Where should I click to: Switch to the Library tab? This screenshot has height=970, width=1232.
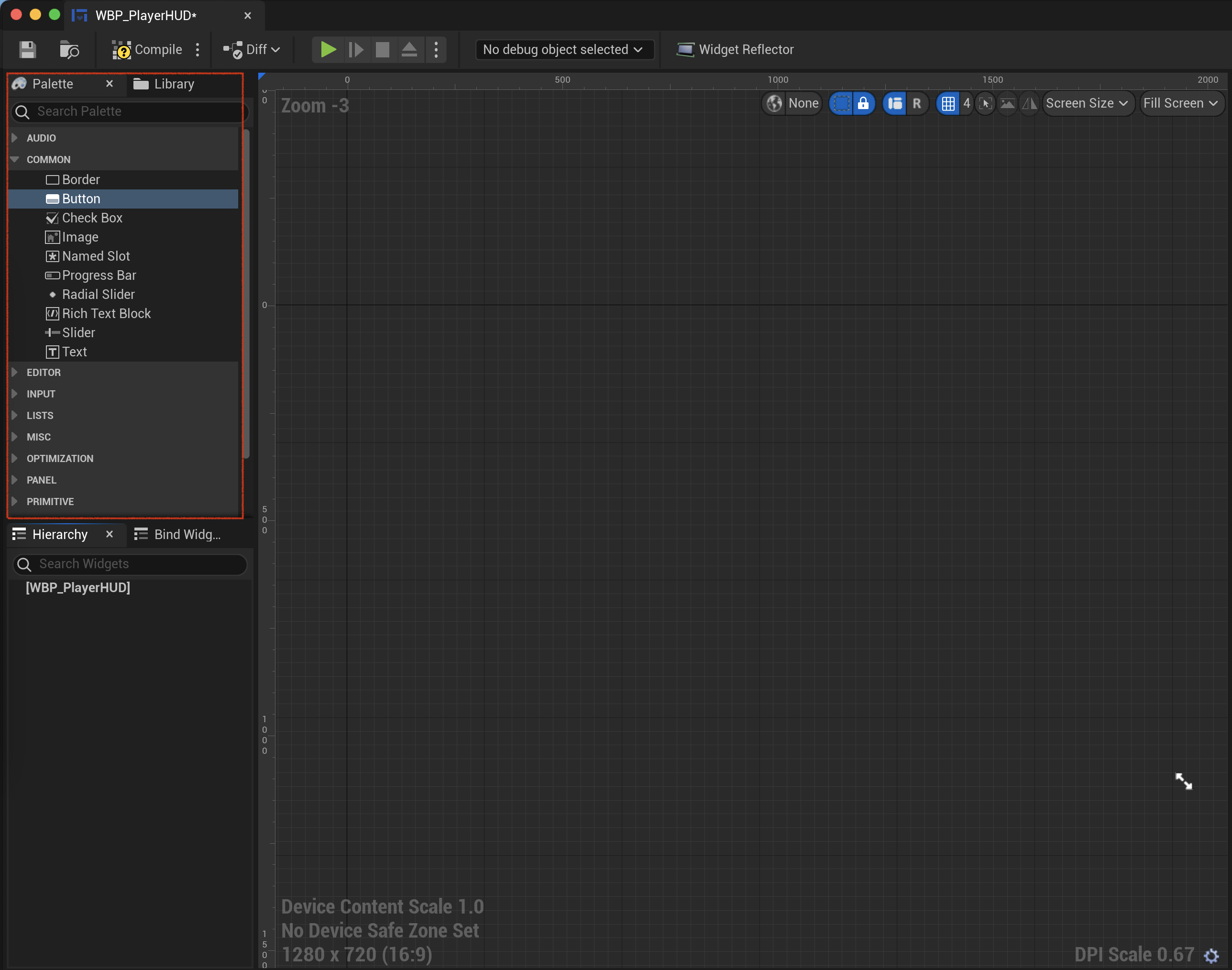164,84
